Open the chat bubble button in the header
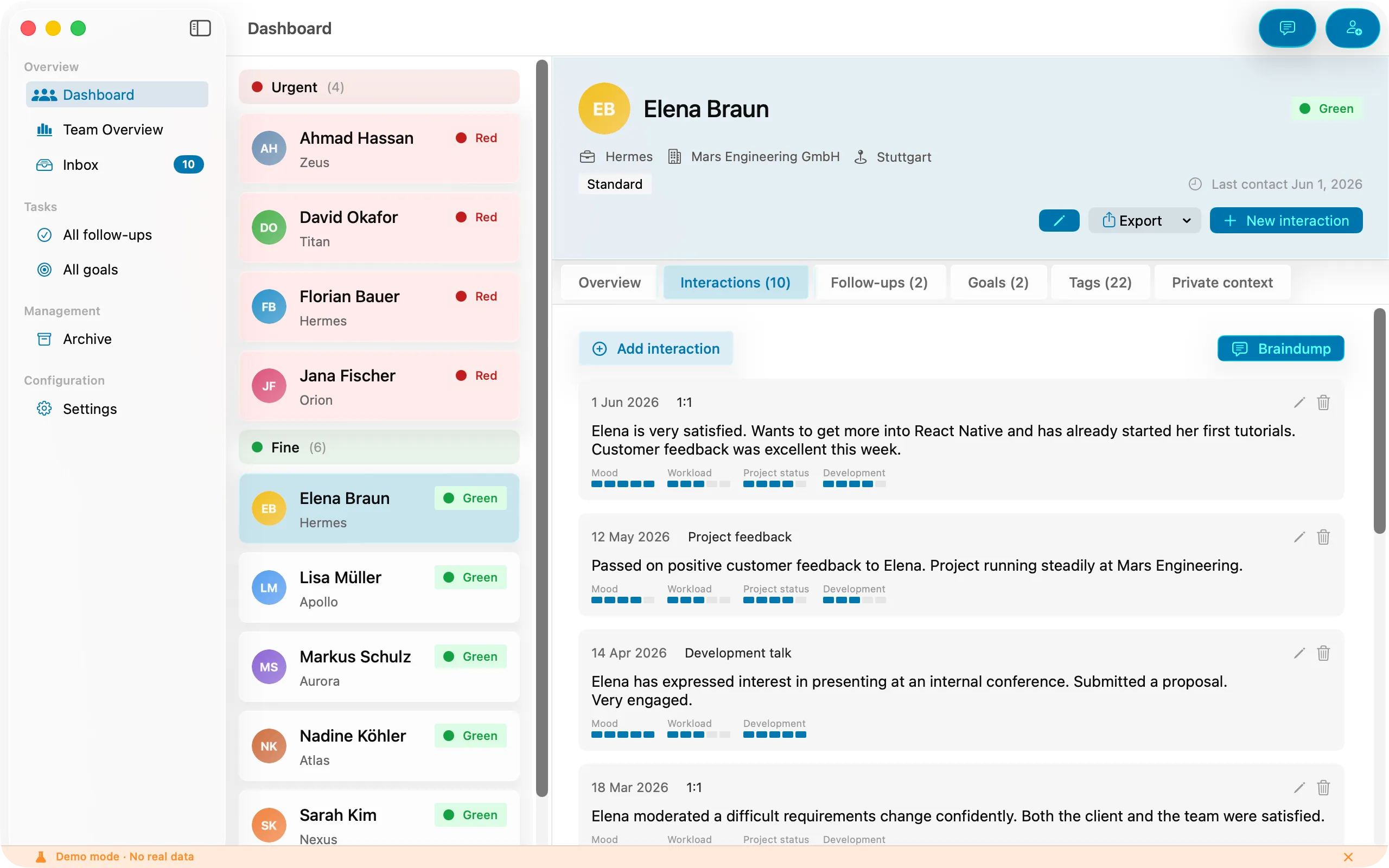Screen dimensions: 1389x868 (x=1287, y=28)
